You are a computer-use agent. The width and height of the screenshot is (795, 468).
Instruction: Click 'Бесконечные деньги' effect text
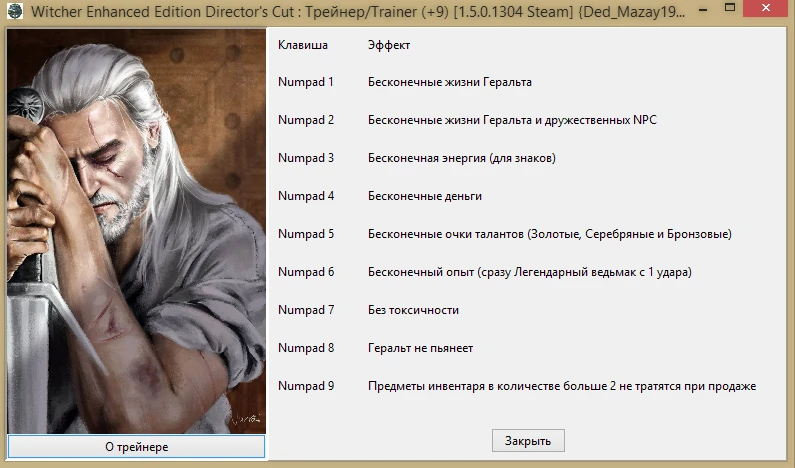coord(425,196)
